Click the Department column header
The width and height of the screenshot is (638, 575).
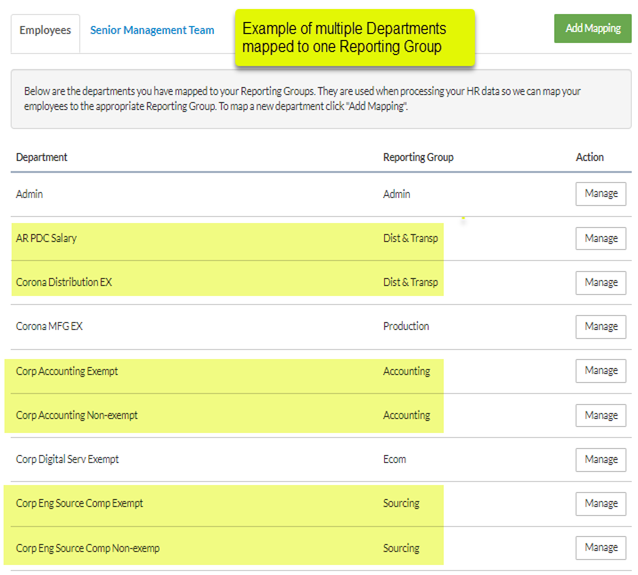pos(42,157)
